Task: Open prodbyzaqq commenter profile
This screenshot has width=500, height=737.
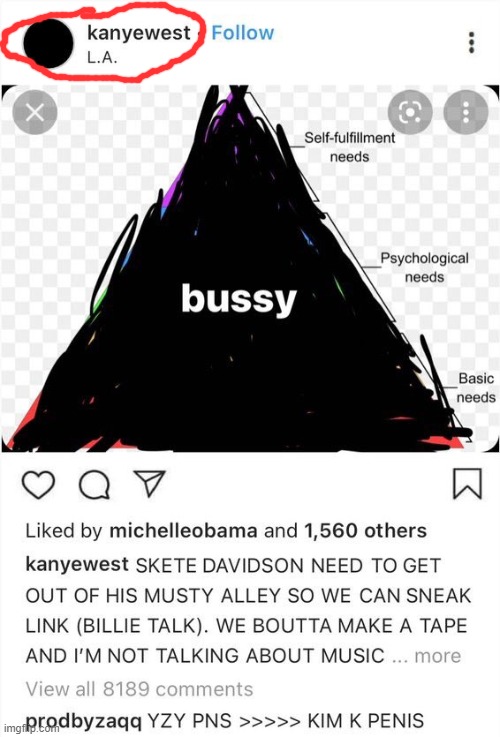Action: click(83, 720)
